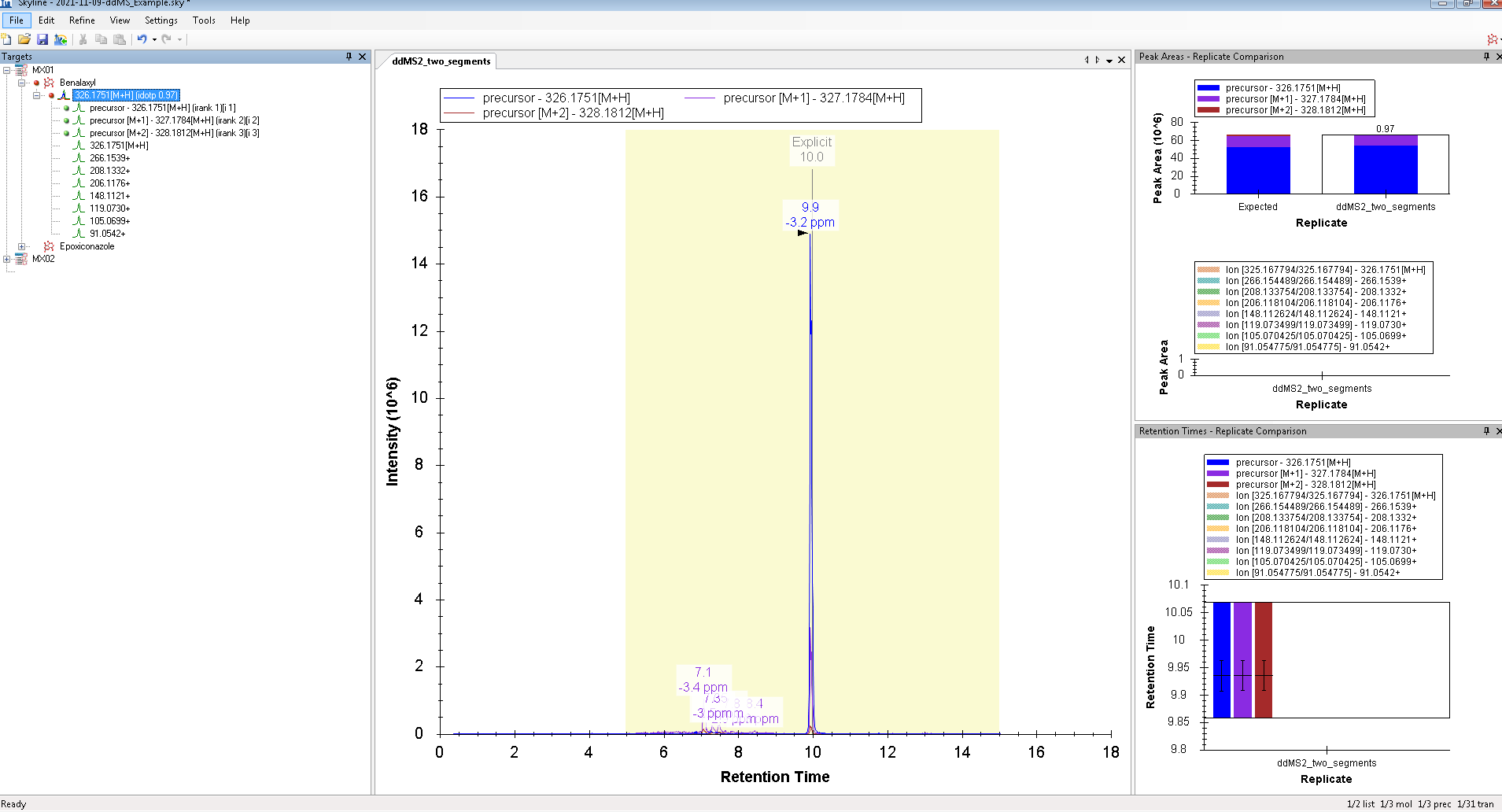Image resolution: width=1502 pixels, height=812 pixels.
Task: Click the blue Expected bar in Peak Areas
Action: 1257,169
